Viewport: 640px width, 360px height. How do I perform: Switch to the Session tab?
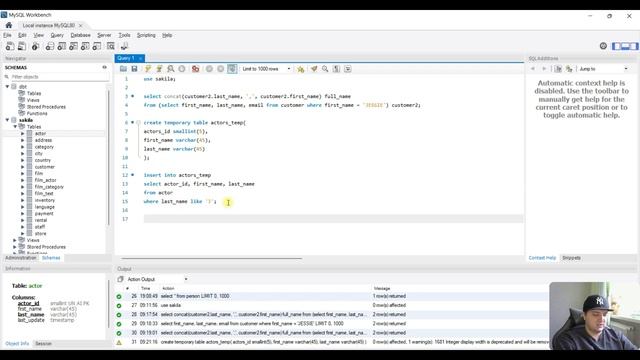pos(43,344)
